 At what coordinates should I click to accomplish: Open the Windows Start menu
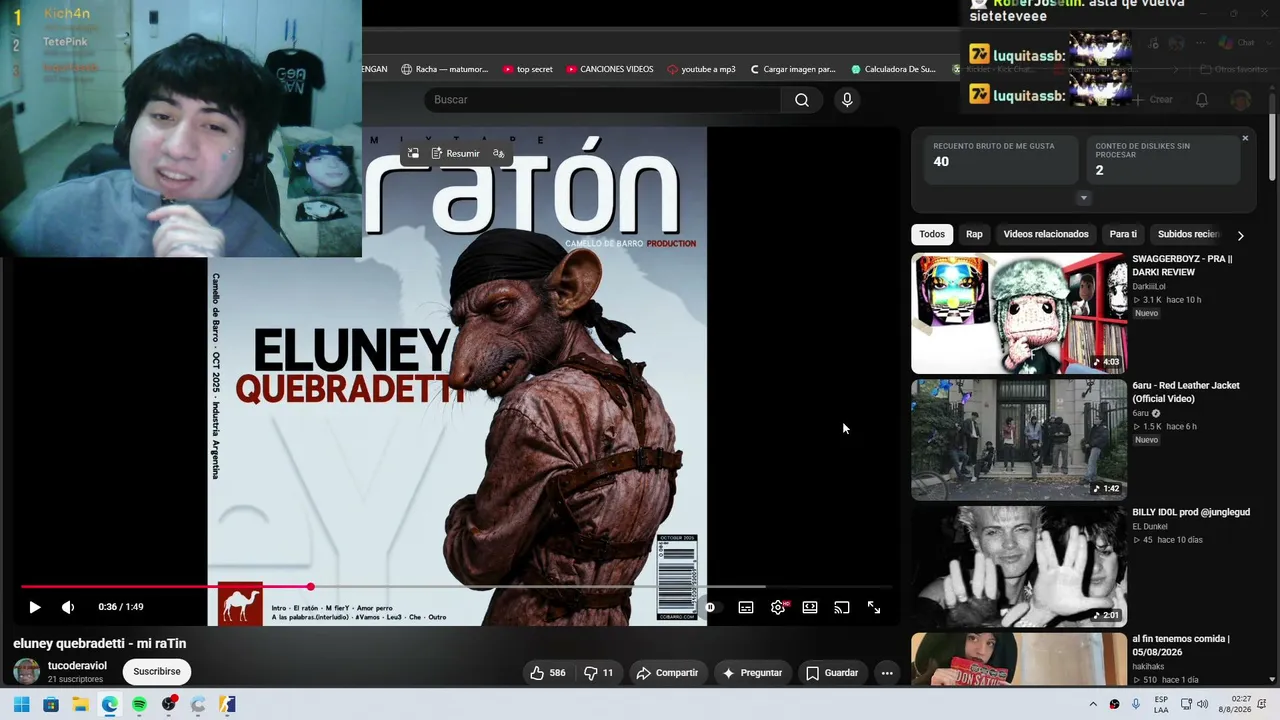click(21, 704)
